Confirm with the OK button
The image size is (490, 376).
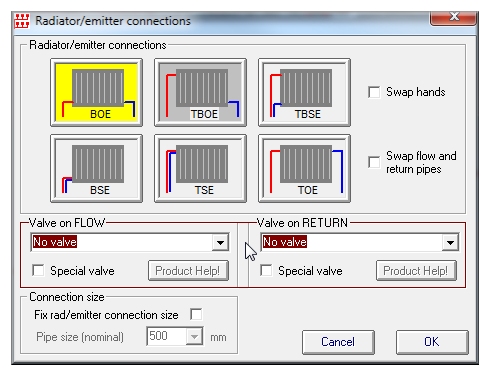pyautogui.click(x=432, y=342)
